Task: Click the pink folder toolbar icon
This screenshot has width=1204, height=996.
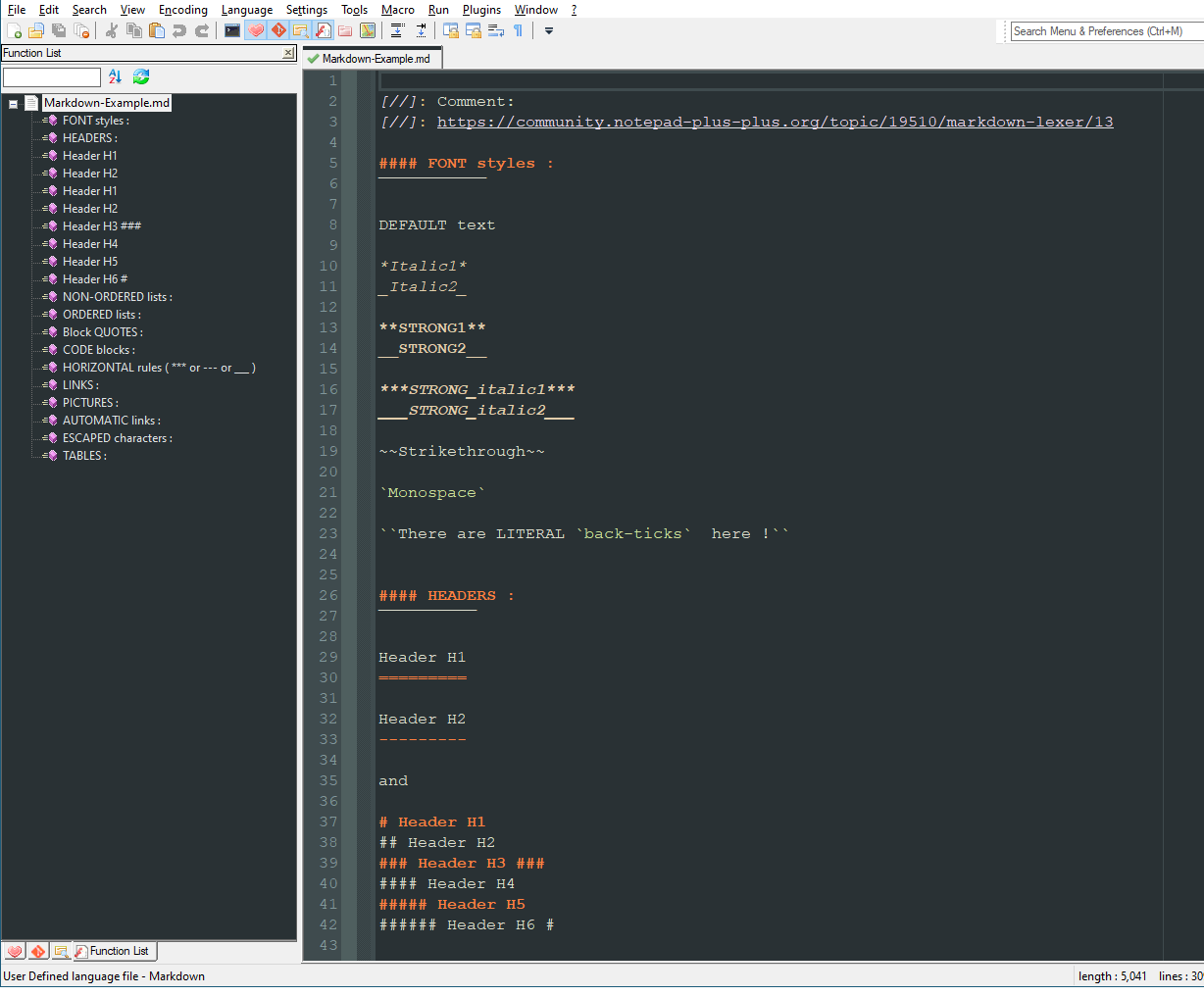Action: pyautogui.click(x=345, y=30)
